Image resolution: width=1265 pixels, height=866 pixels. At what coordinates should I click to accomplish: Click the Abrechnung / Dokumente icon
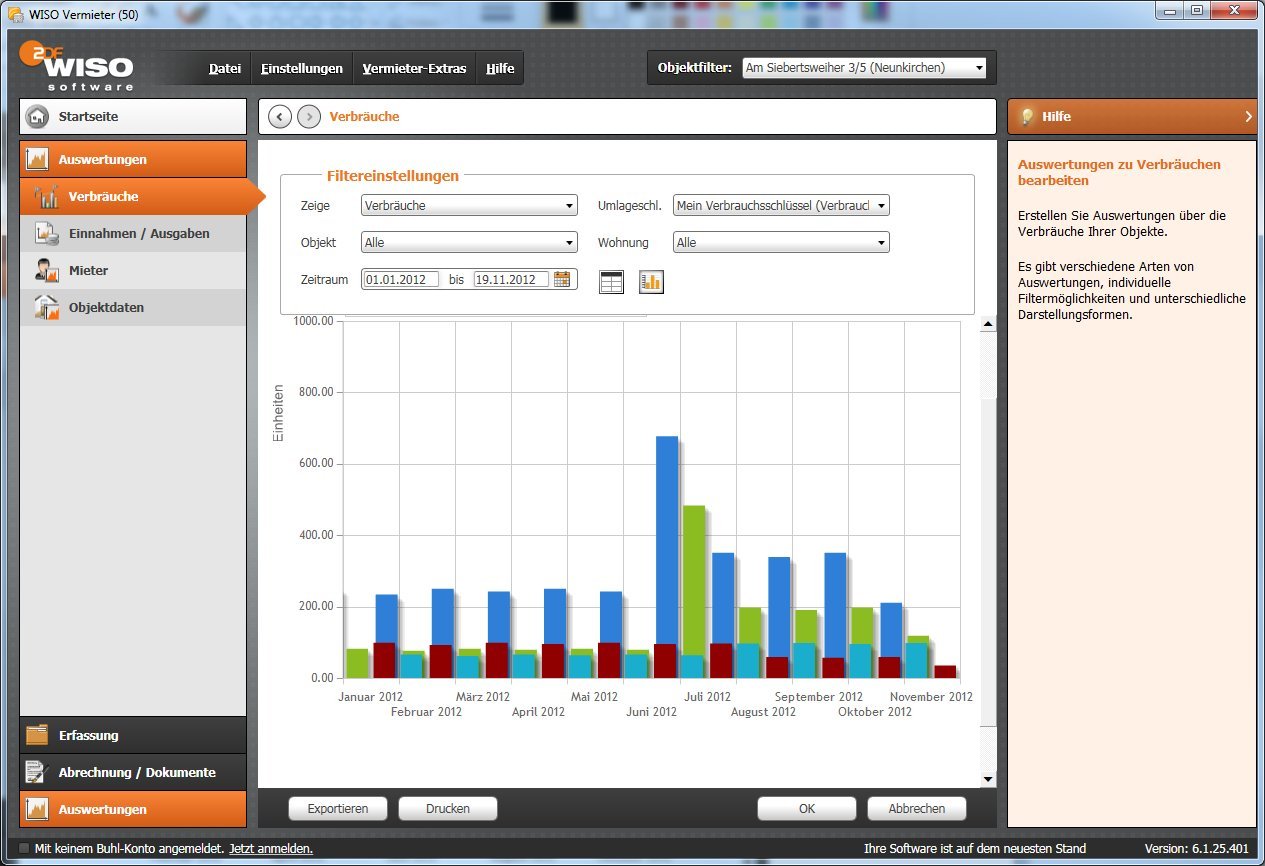pyautogui.click(x=37, y=772)
